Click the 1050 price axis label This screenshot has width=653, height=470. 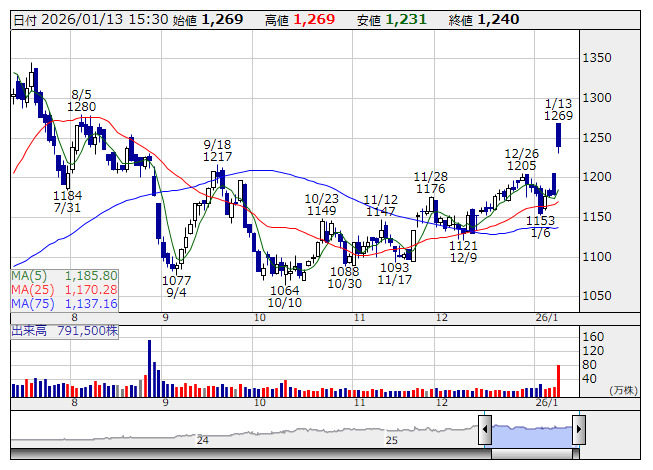597,296
